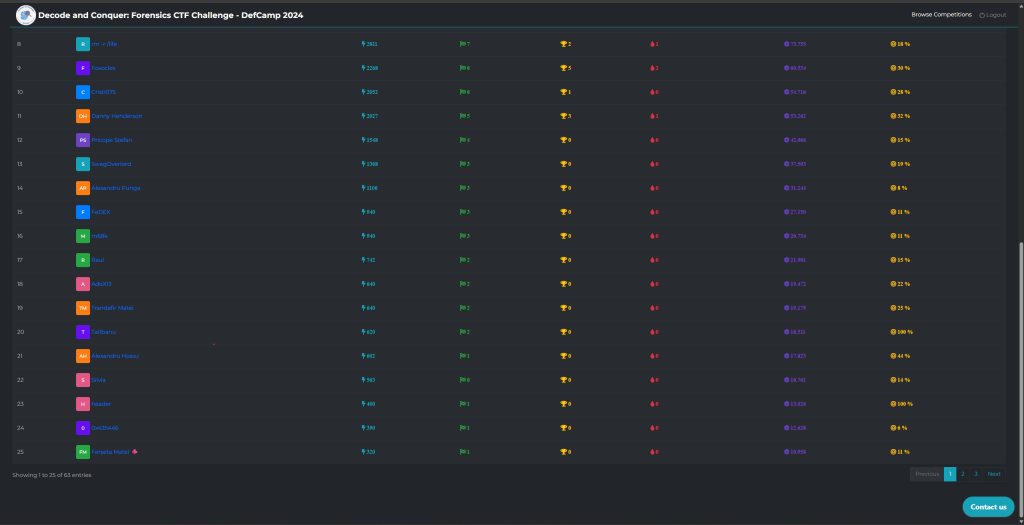Image resolution: width=1024 pixels, height=525 pixels.
Task: Open the FeDEX player profile link
Action: (100, 212)
